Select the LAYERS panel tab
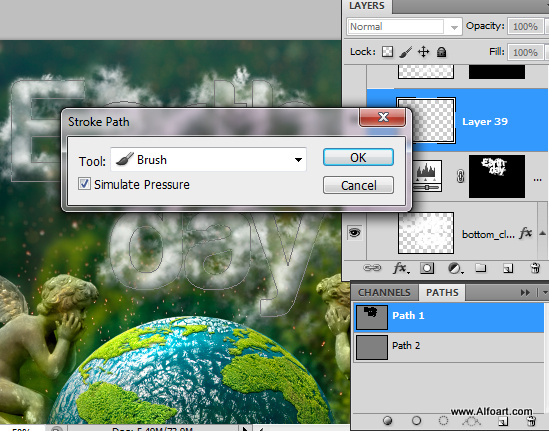 point(367,6)
